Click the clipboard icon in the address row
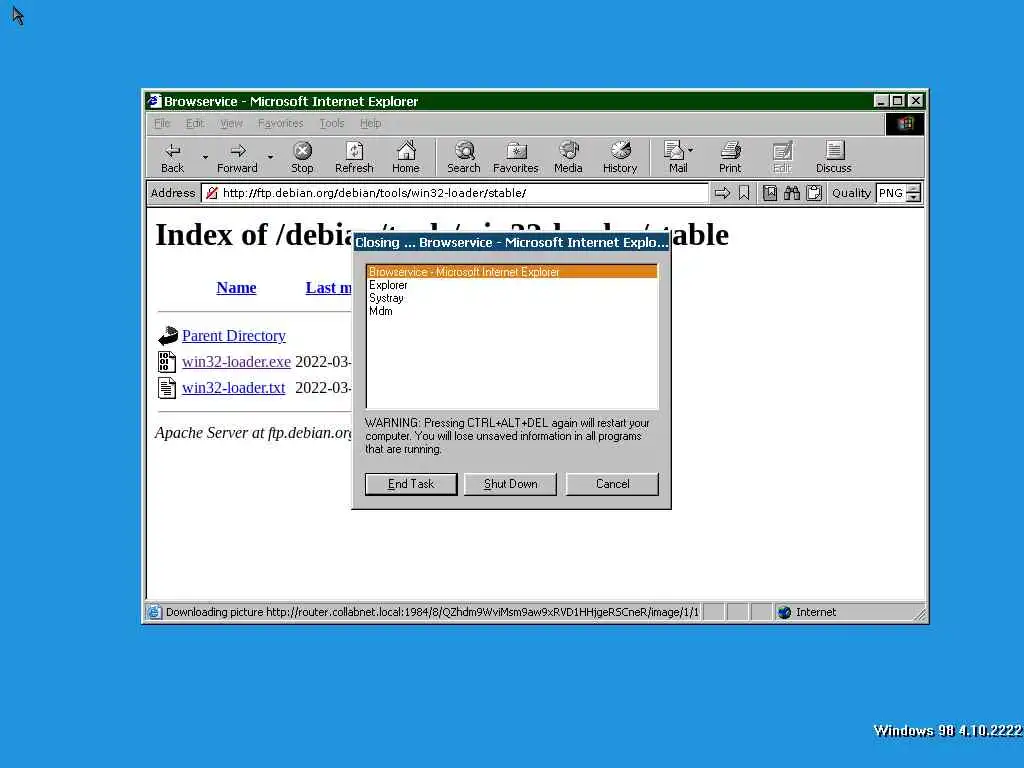This screenshot has width=1024, height=768. (x=814, y=193)
